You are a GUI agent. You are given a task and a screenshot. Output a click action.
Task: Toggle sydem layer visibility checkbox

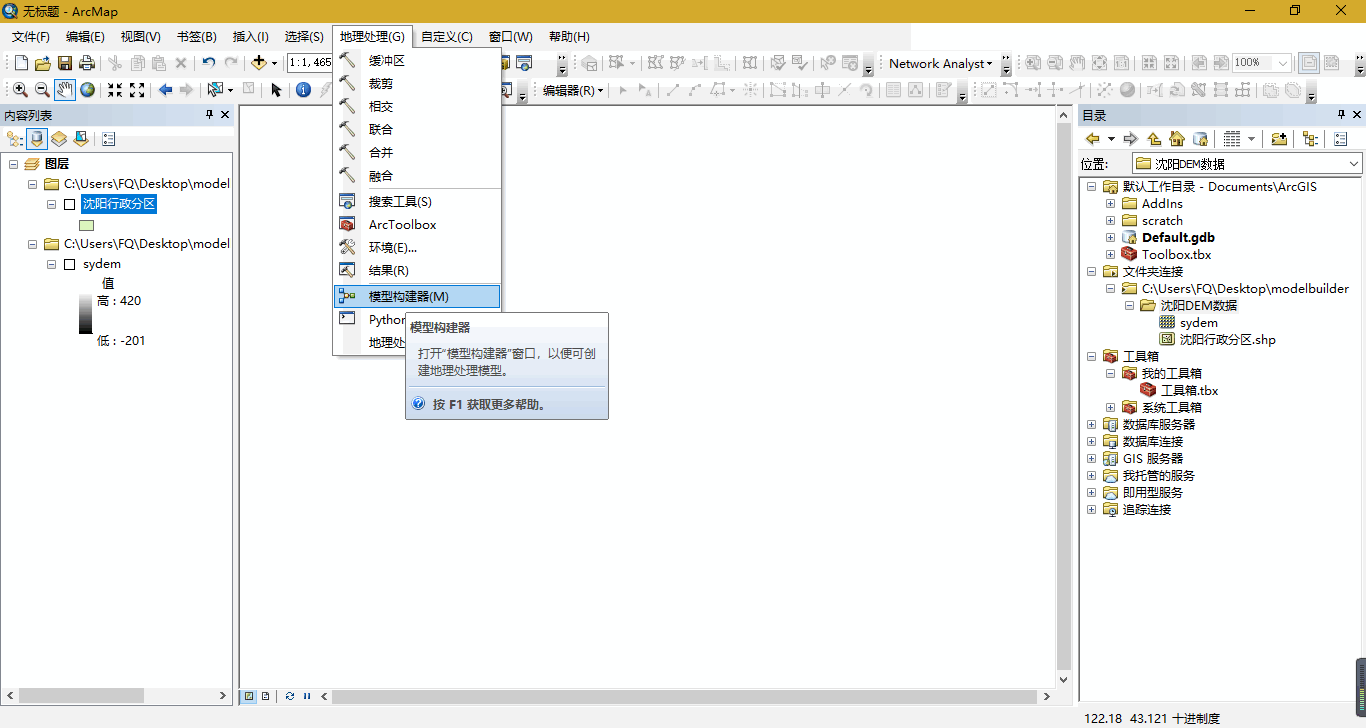coord(69,264)
